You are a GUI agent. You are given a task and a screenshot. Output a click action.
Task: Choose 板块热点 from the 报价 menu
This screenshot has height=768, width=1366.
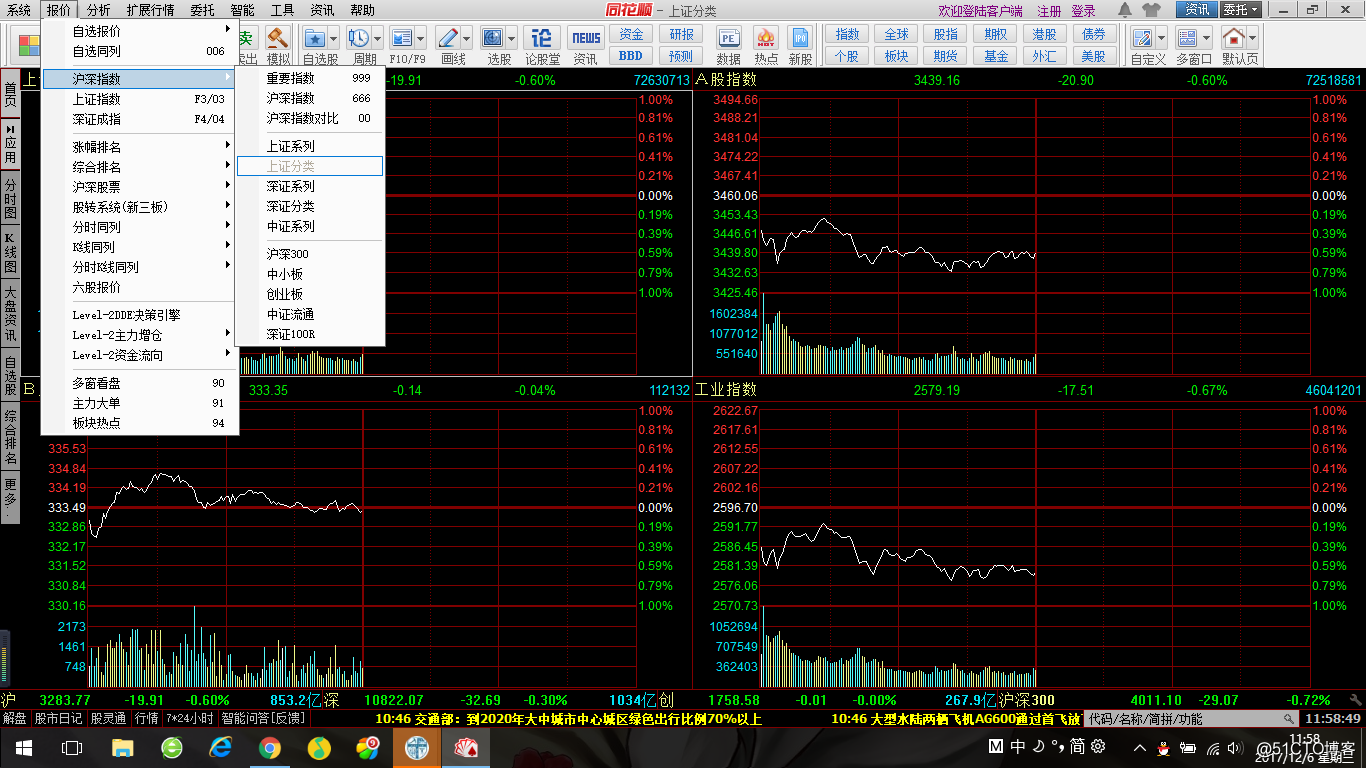tap(140, 423)
